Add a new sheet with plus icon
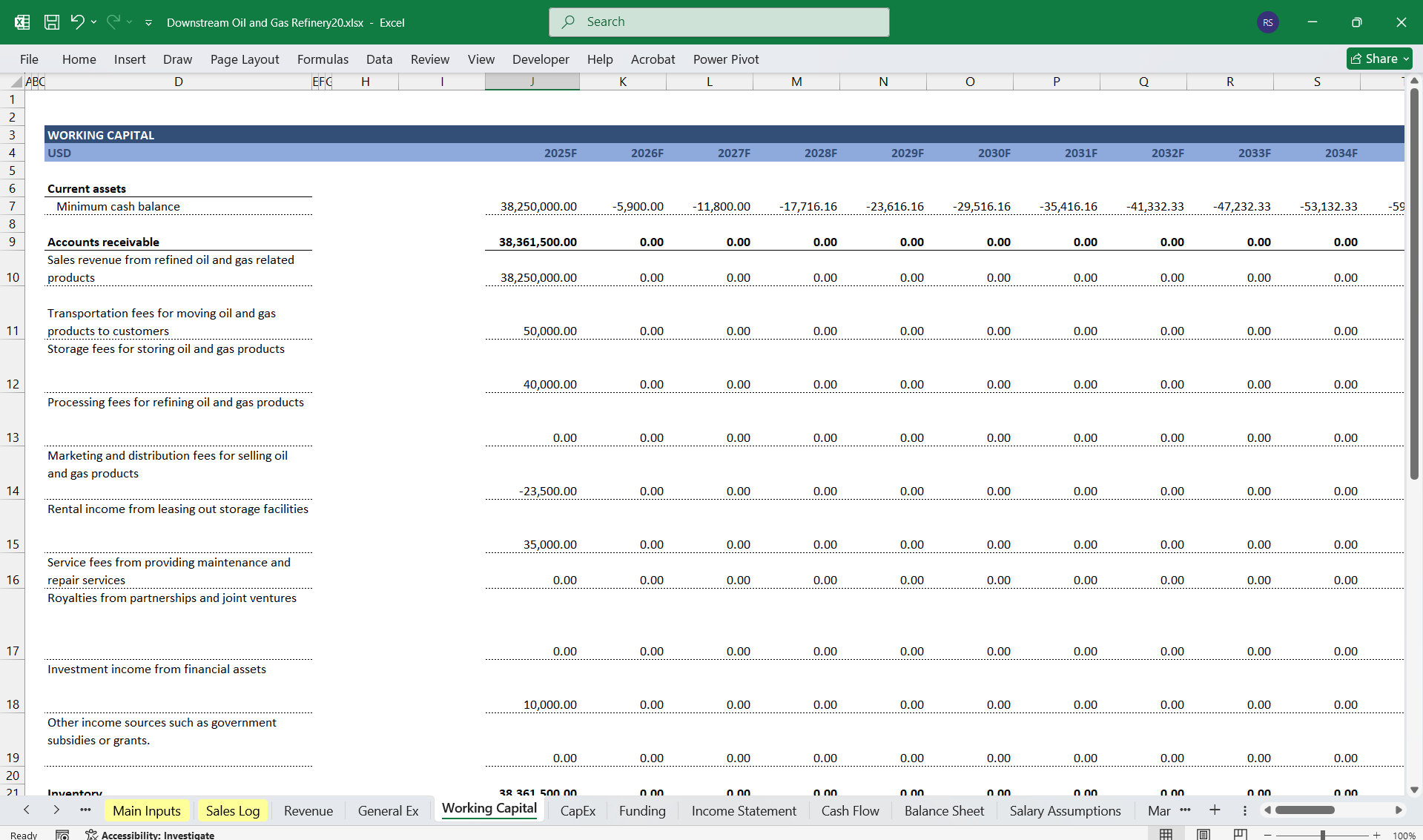 pyautogui.click(x=1215, y=810)
